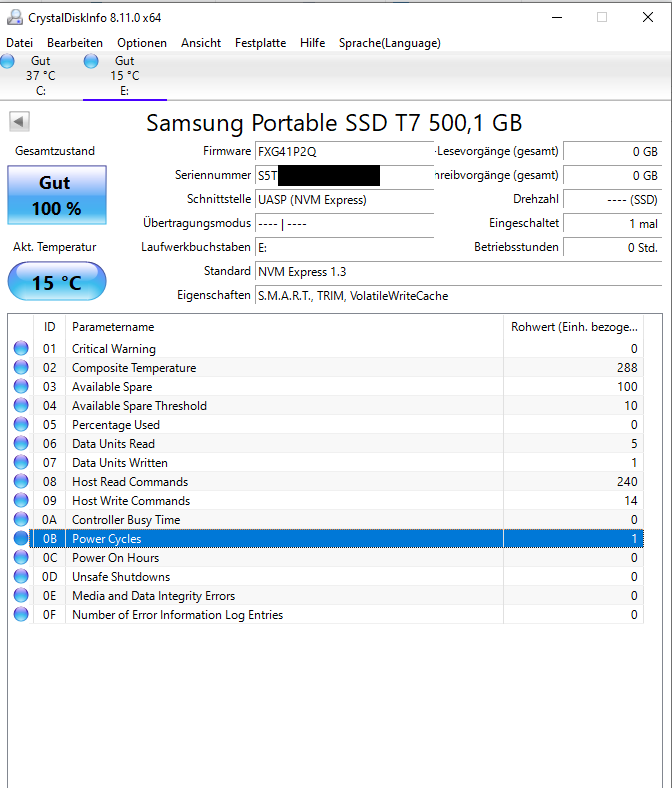Open the Bearbeiten menu
Viewport: 672px width, 788px height.
click(75, 43)
